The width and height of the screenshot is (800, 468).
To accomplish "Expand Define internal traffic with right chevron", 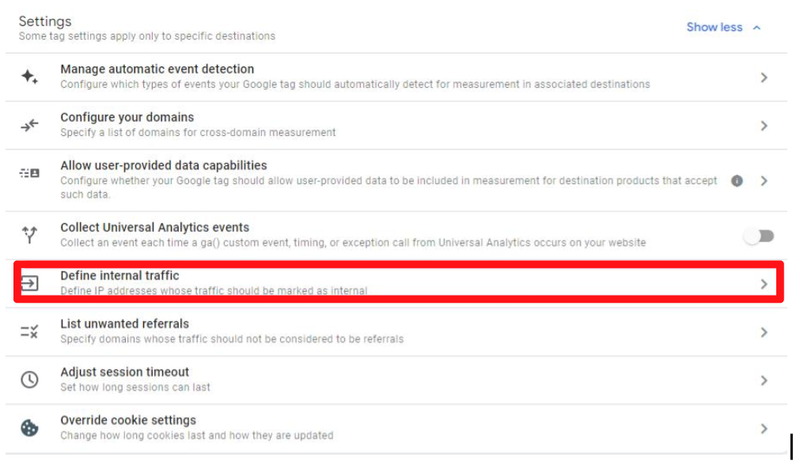I will 764,284.
